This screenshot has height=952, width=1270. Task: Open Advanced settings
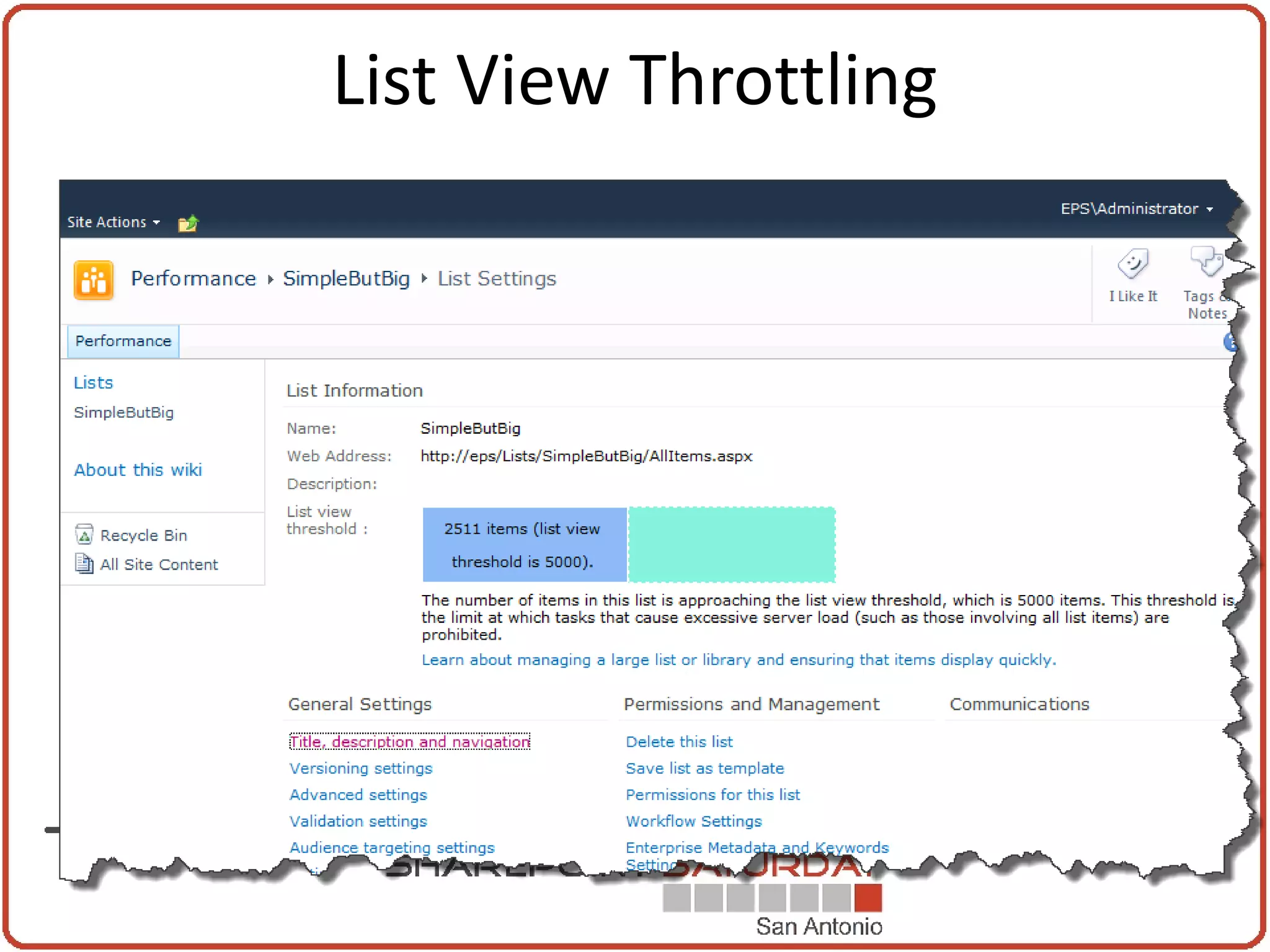pos(358,795)
